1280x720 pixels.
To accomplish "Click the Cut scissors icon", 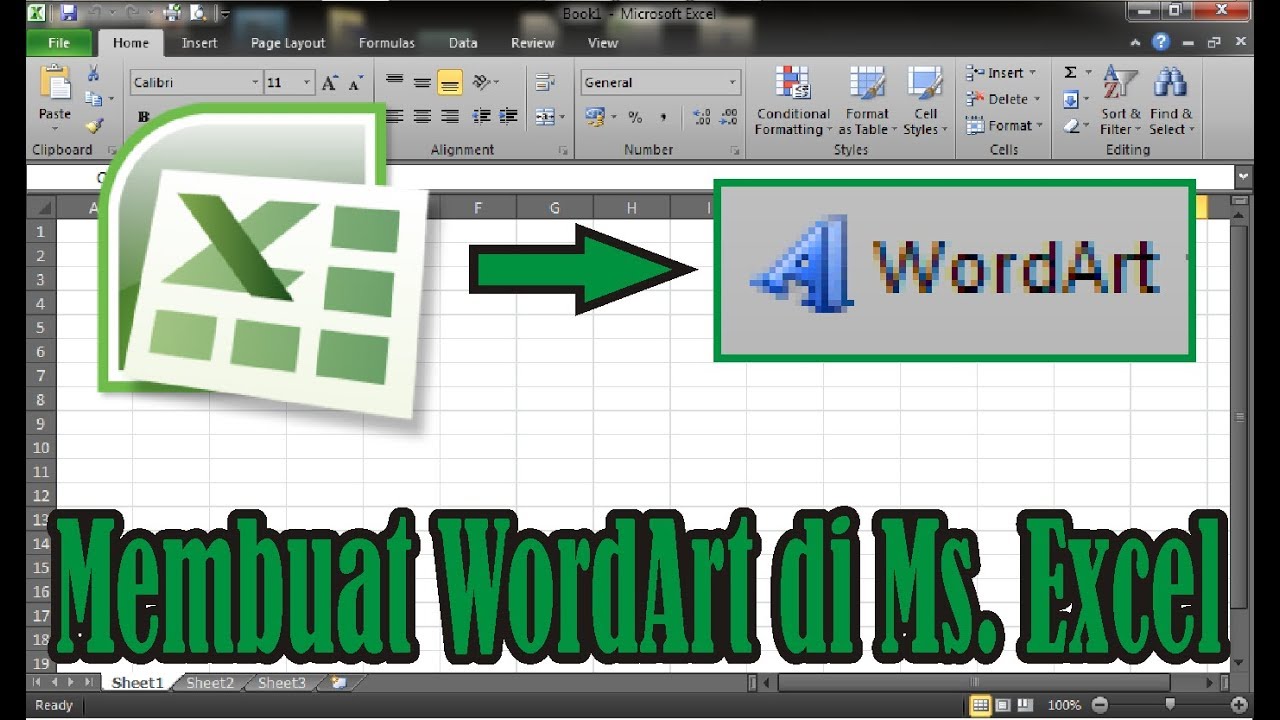I will click(93, 73).
